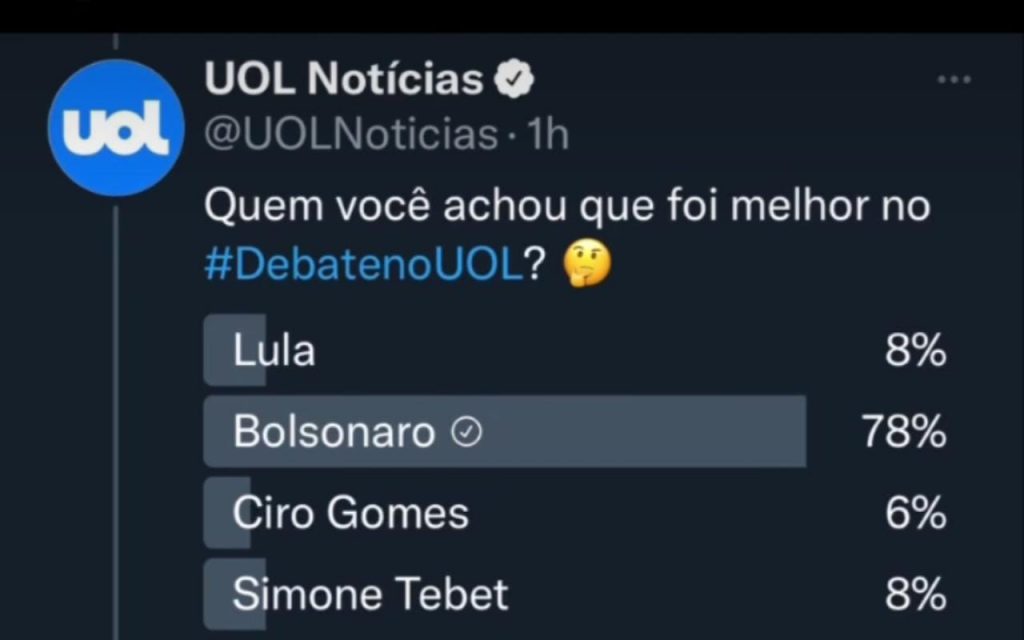The width and height of the screenshot is (1024, 640).
Task: Click Lula's 8% result figure
Action: [x=916, y=351]
